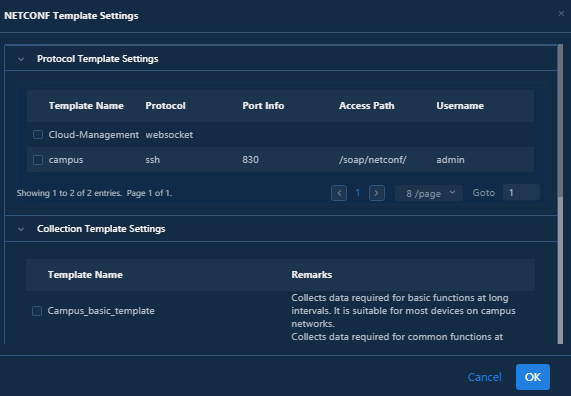The height and width of the screenshot is (396, 571).
Task: Click the dialog's vertical scrollbar
Action: pyautogui.click(x=560, y=195)
